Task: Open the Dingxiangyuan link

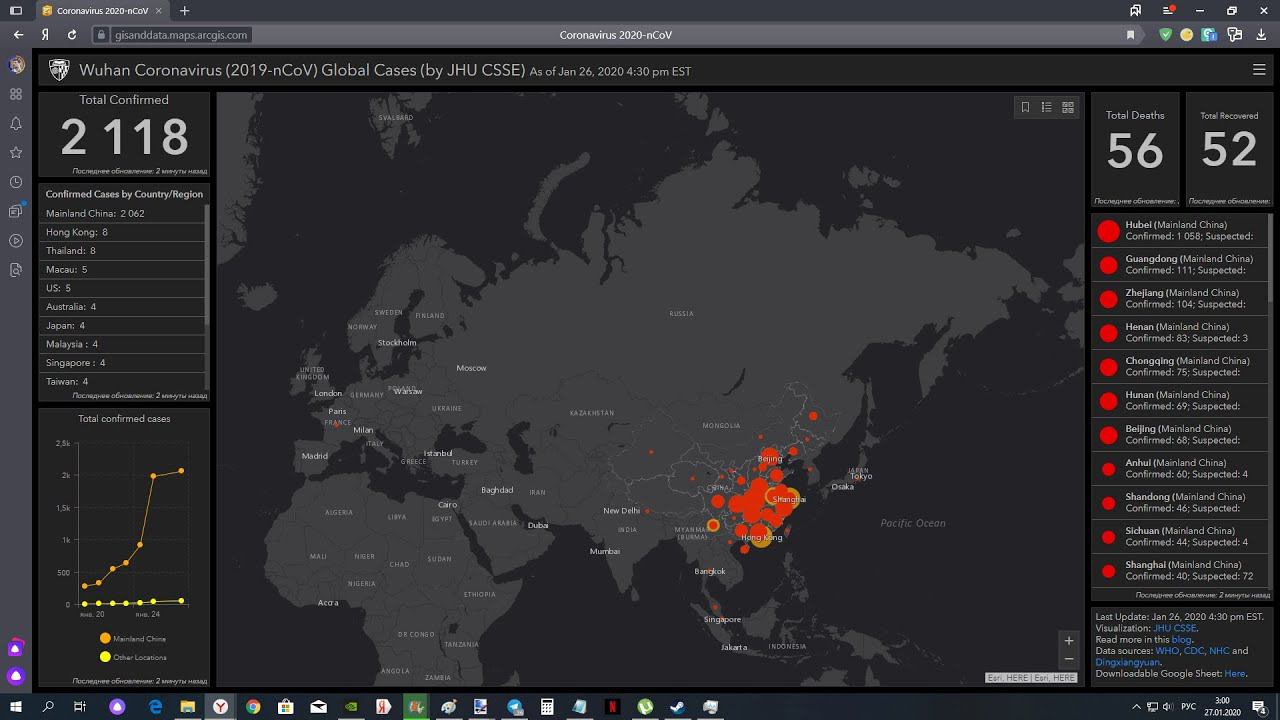Action: [1127, 662]
